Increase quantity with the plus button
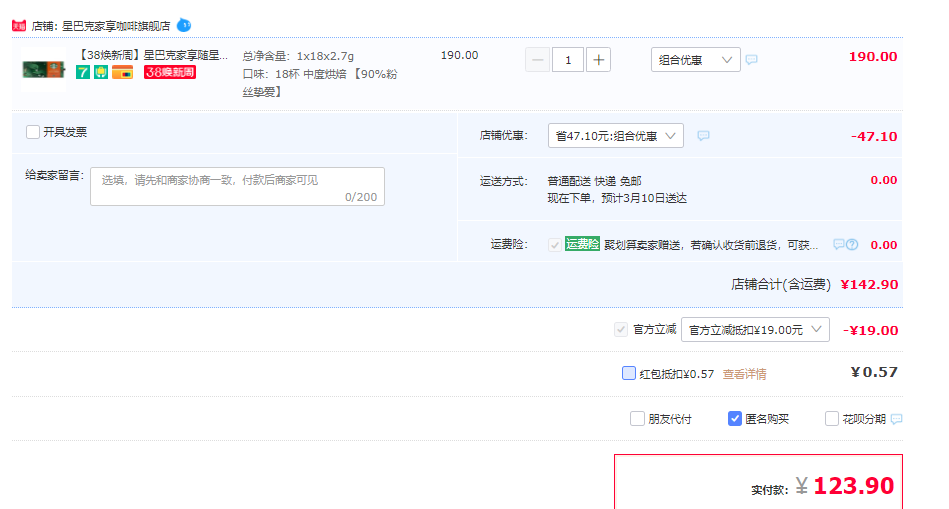This screenshot has width=949, height=509. pos(598,60)
